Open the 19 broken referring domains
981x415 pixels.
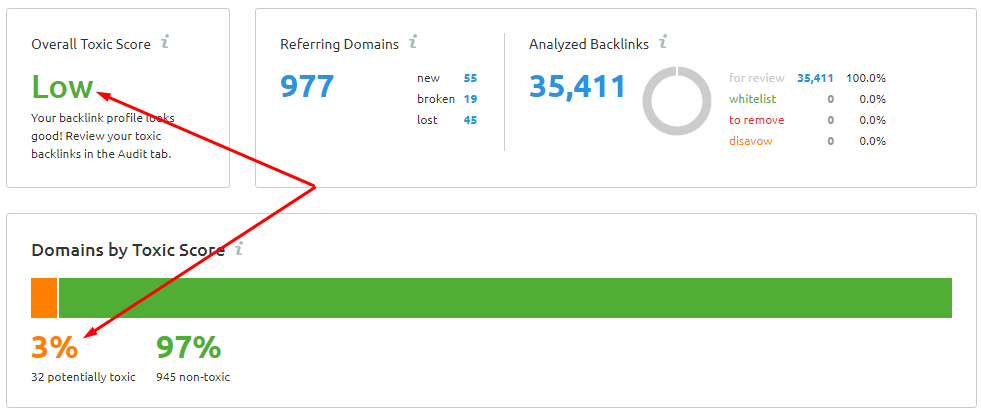470,99
